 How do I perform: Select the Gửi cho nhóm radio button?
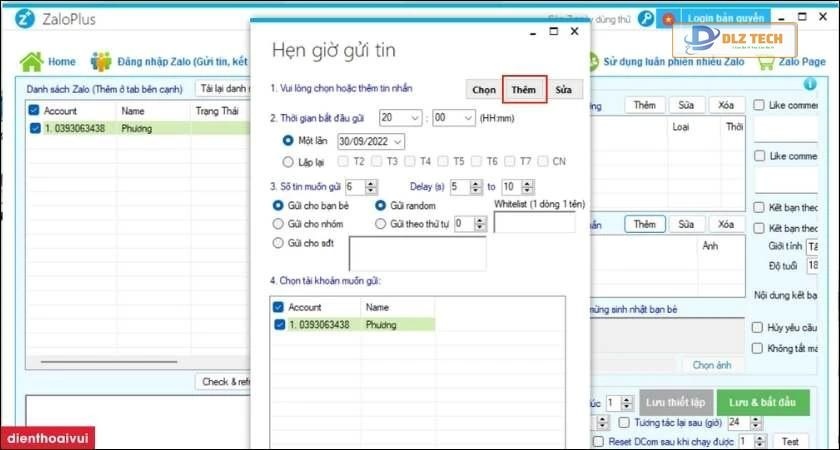pos(279,224)
